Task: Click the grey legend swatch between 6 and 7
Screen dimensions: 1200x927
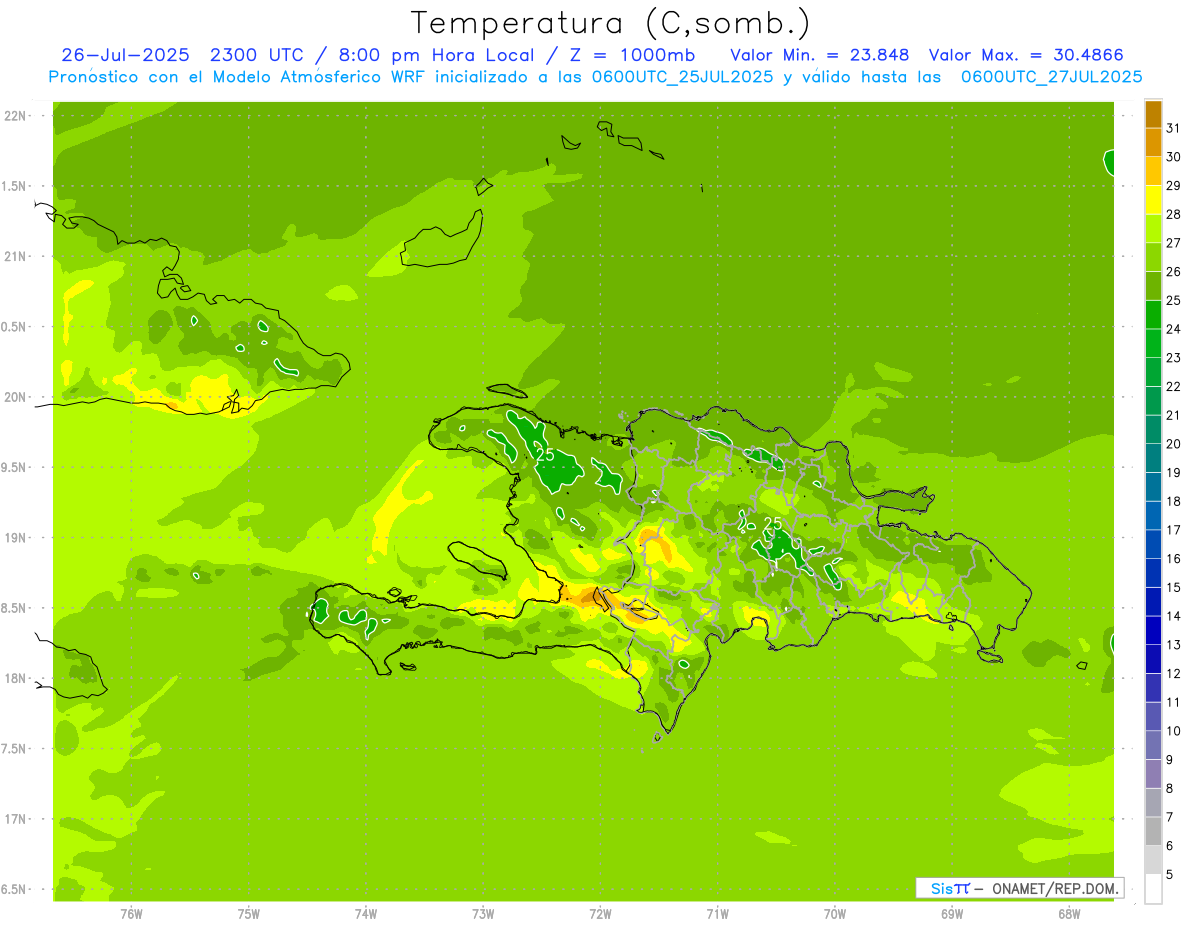Action: [x=1153, y=831]
